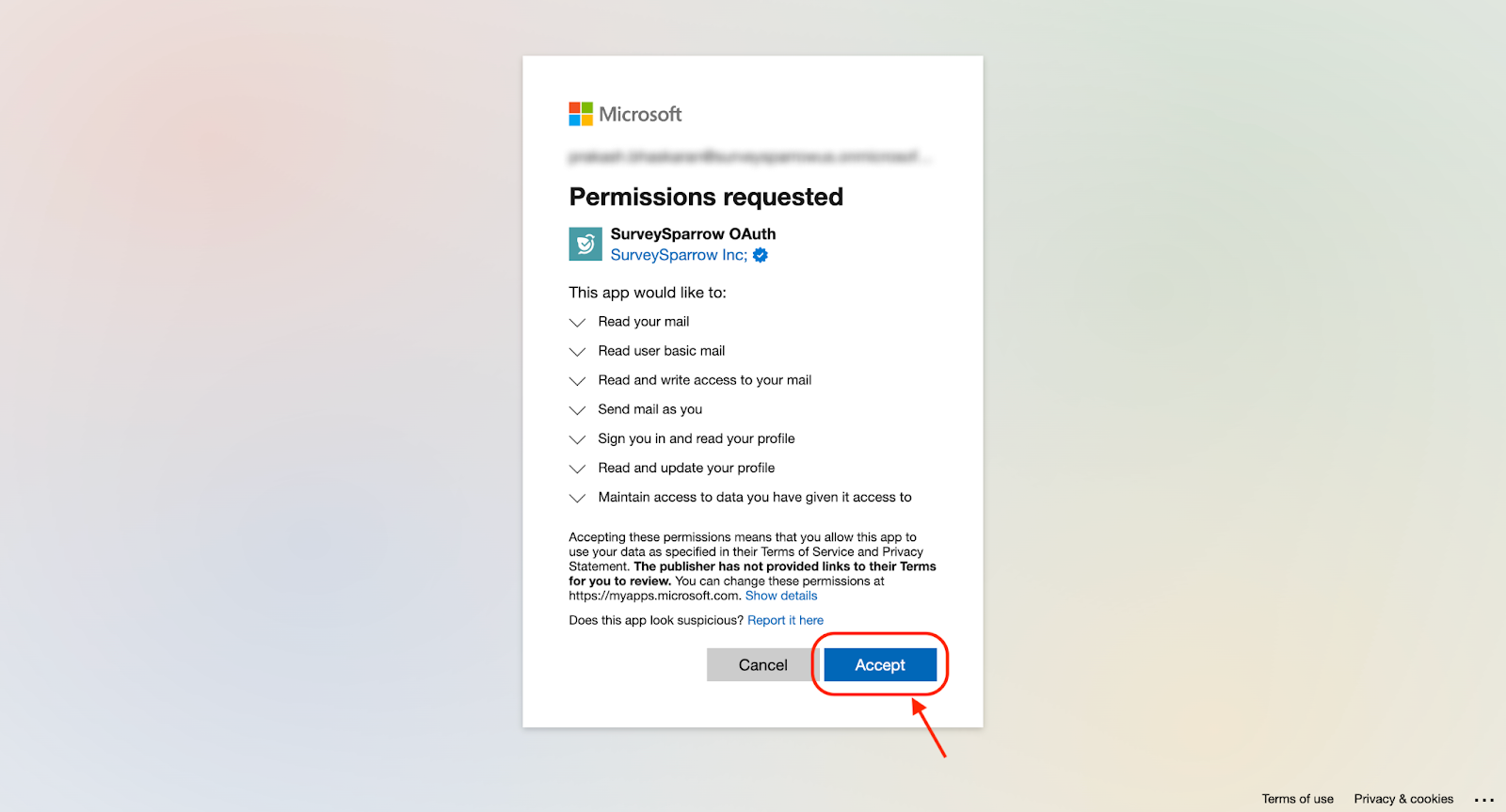Click the blurred account email address
The image size is (1506, 812).
coord(749,156)
